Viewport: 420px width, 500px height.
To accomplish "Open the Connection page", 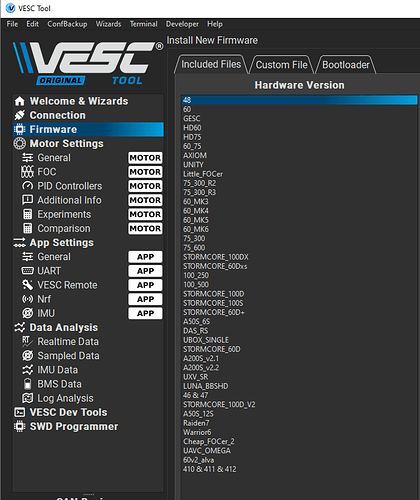I will pos(88,115).
